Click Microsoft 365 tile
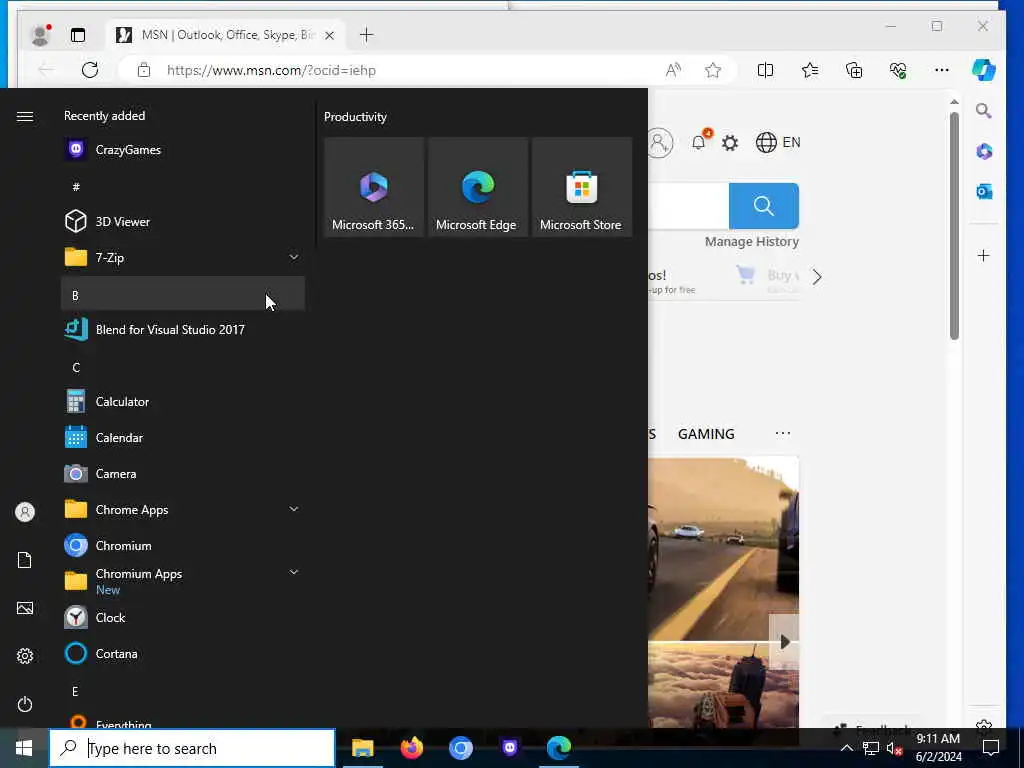This screenshot has height=768, width=1024. [374, 187]
